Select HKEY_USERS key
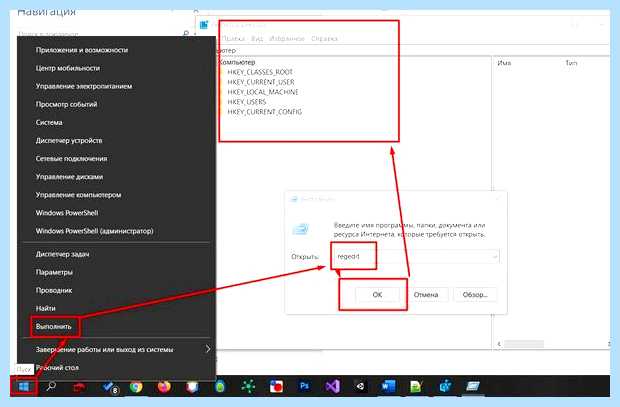Viewport: 620px width, 407px height. tap(247, 102)
